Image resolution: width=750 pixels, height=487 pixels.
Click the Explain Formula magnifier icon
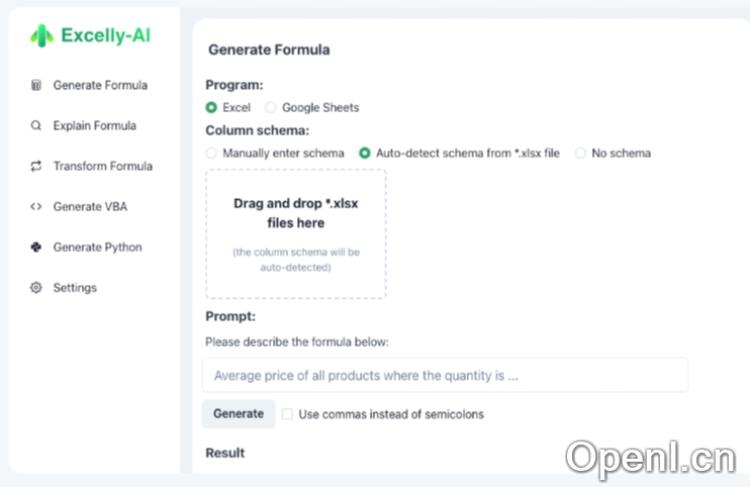(x=36, y=126)
